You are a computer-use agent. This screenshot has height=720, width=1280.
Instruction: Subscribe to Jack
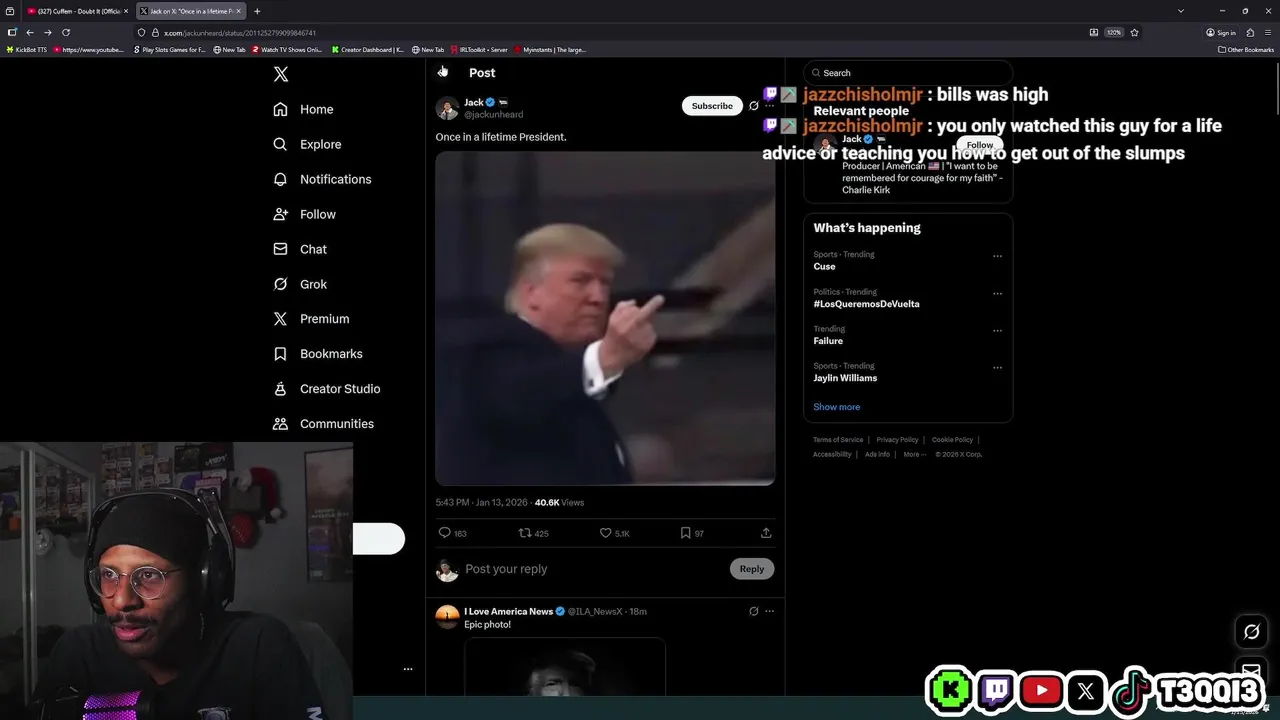pyautogui.click(x=712, y=106)
